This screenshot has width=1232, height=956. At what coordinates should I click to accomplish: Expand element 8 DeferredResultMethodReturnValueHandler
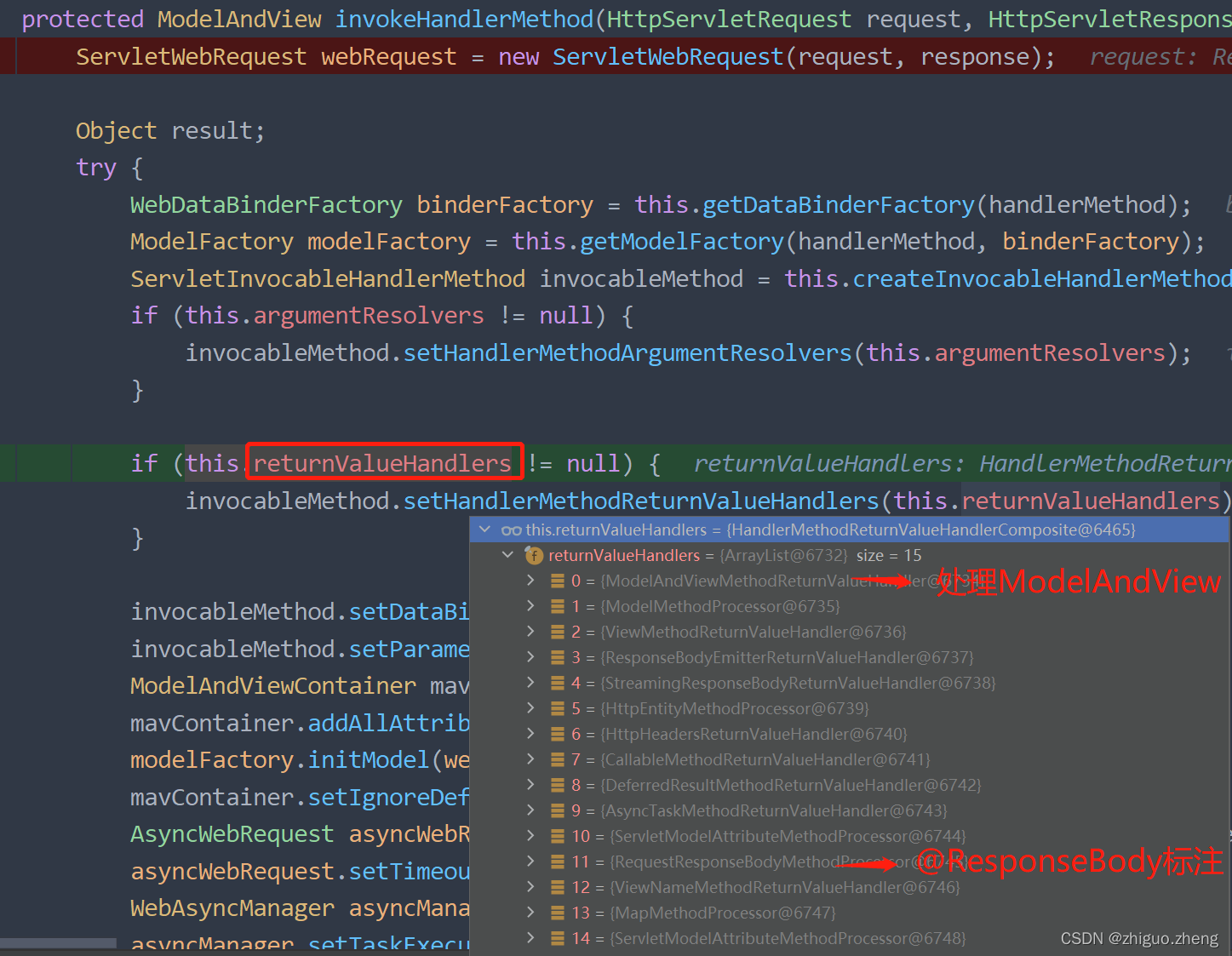tap(530, 785)
